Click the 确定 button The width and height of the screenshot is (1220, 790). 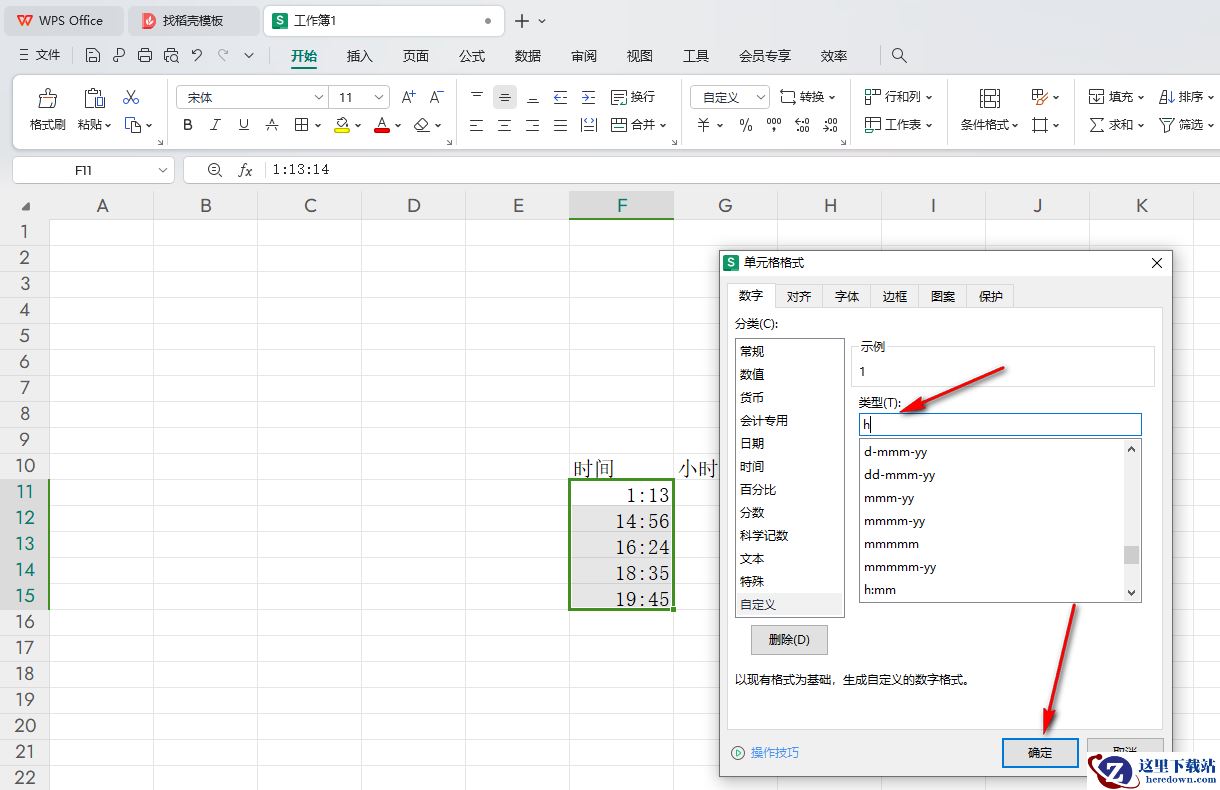[x=1040, y=753]
